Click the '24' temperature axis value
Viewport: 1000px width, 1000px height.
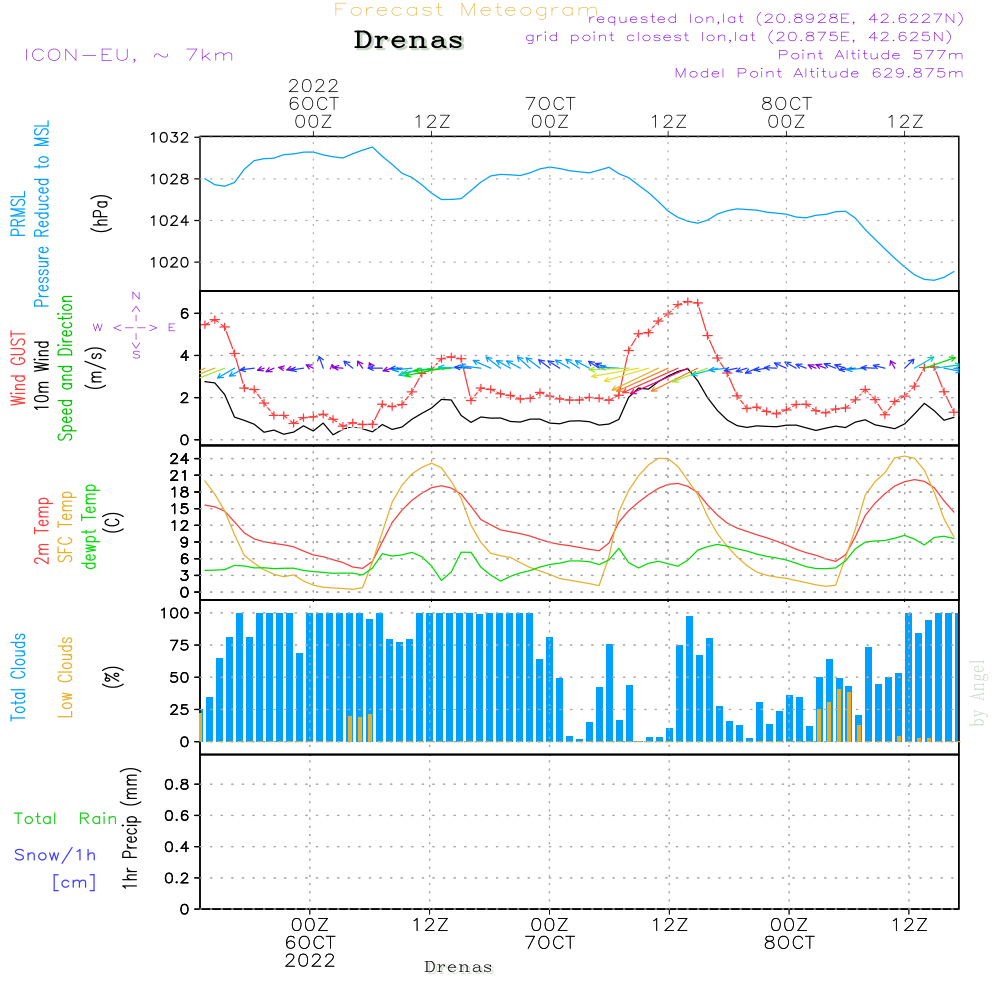coord(179,459)
